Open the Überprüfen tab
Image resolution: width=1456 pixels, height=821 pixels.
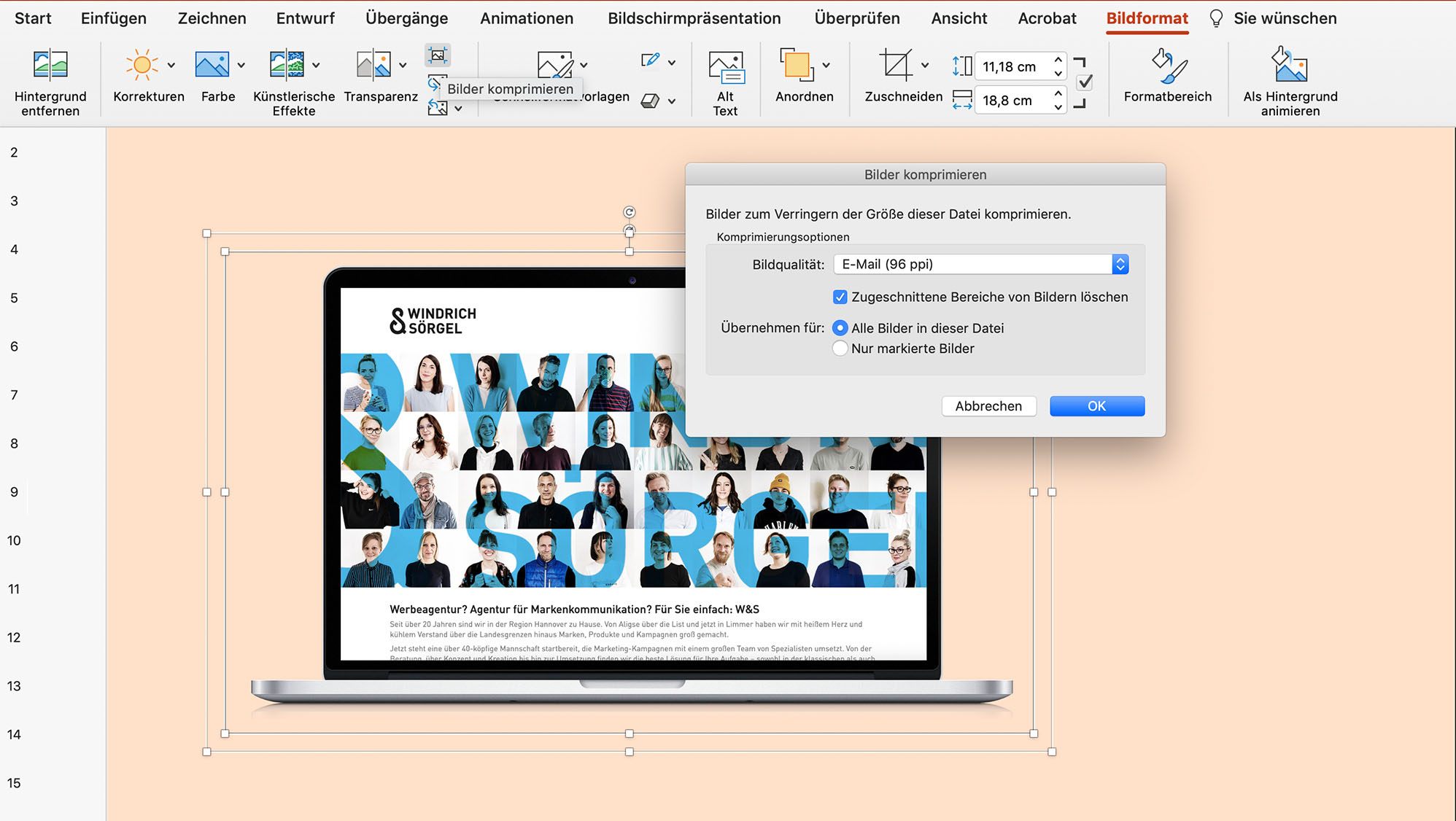[857, 18]
